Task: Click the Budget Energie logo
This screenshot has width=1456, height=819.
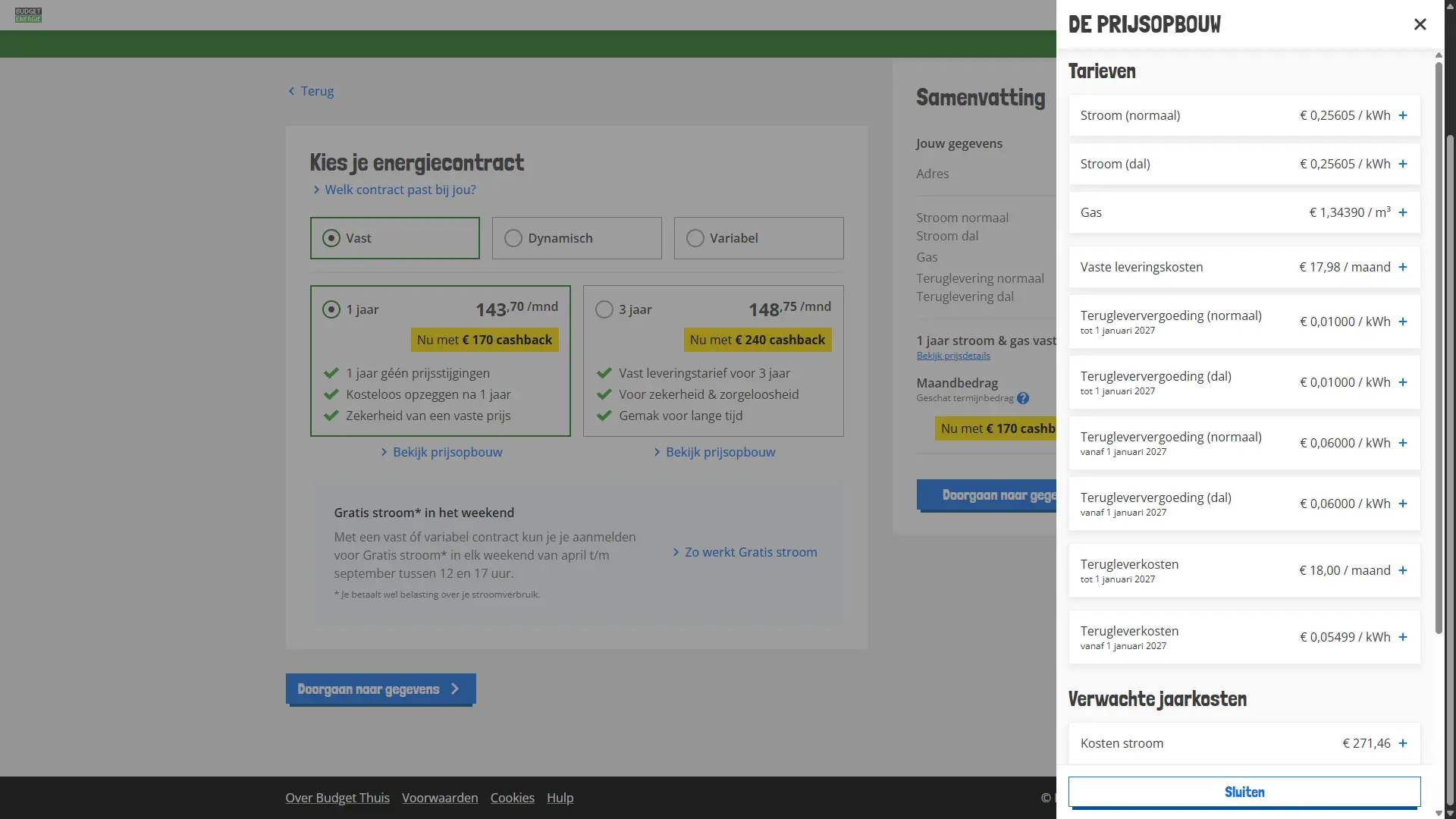Action: click(x=28, y=14)
